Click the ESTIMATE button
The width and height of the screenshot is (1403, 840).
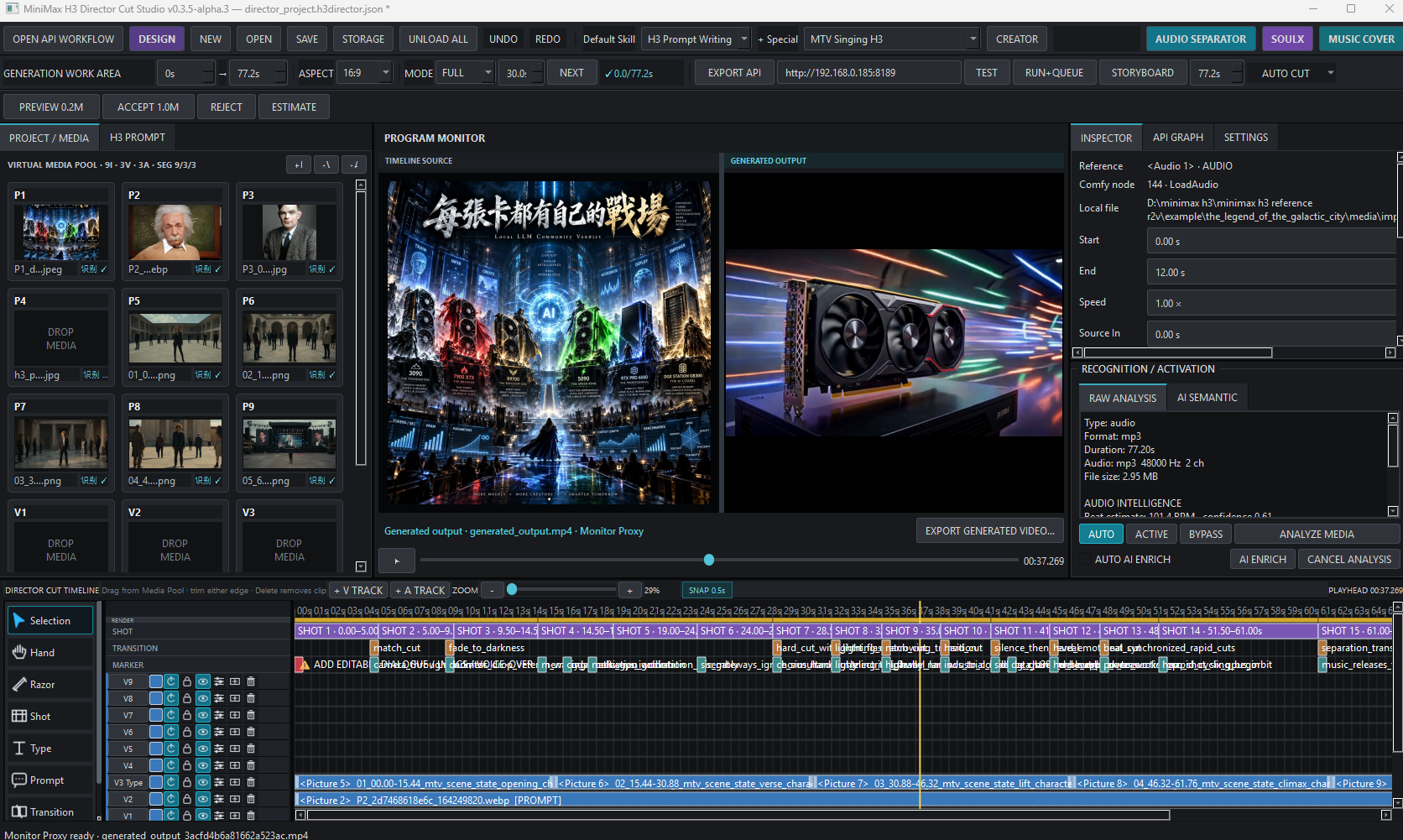294,107
